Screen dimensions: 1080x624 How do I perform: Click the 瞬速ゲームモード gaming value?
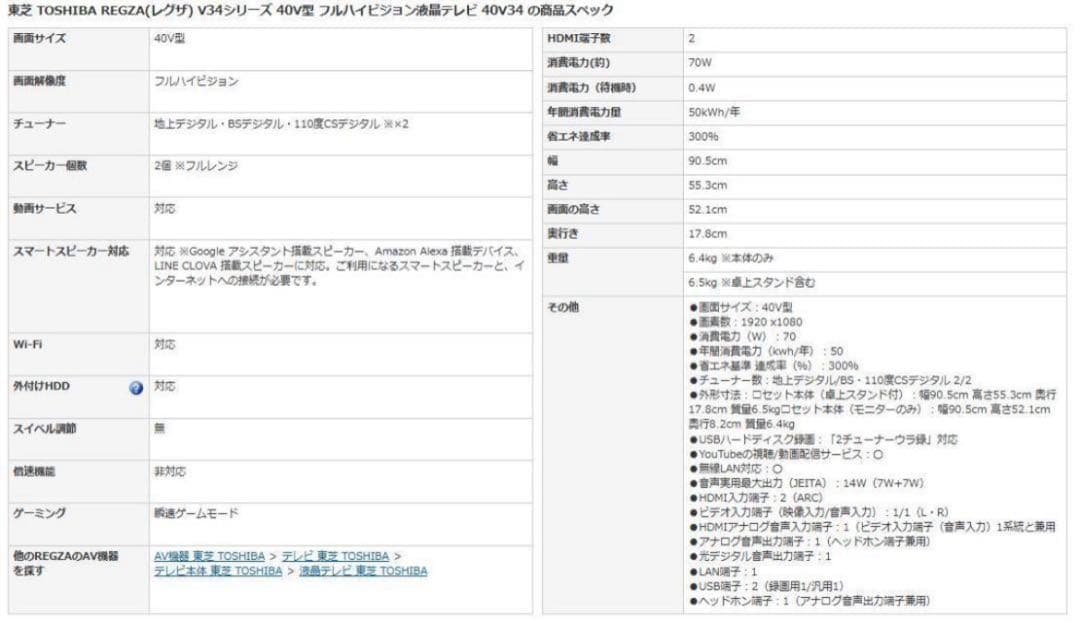(x=196, y=513)
